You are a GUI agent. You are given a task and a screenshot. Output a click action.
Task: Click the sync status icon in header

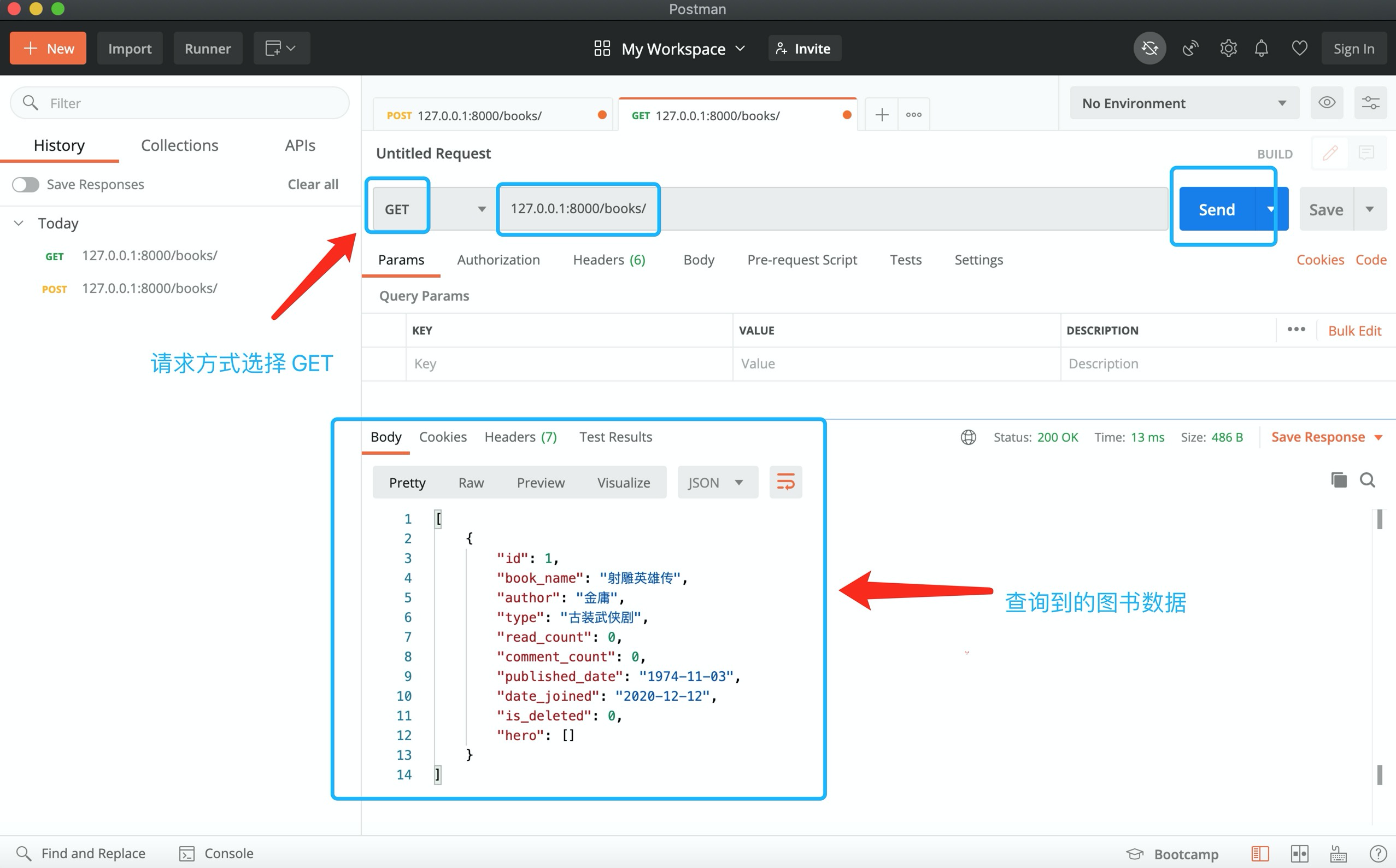pos(1149,48)
